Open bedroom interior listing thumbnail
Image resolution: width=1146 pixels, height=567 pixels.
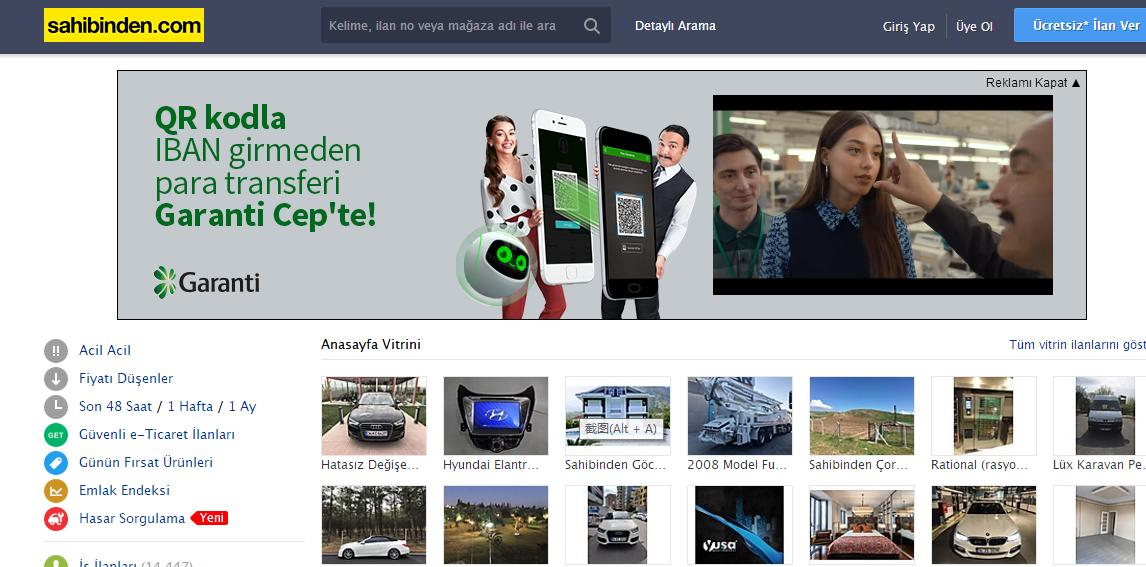(x=862, y=525)
